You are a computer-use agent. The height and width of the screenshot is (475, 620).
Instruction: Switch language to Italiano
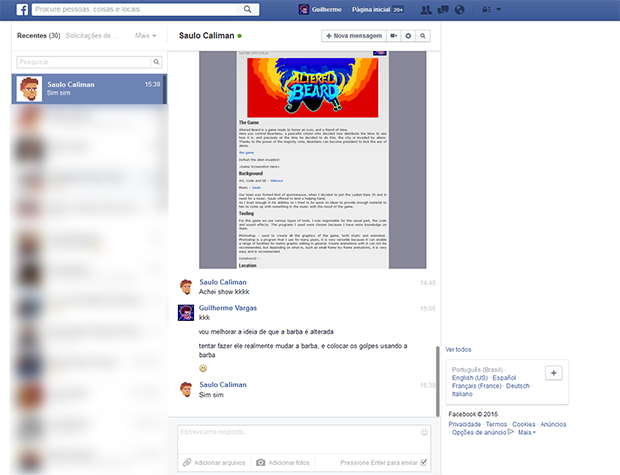coord(462,394)
